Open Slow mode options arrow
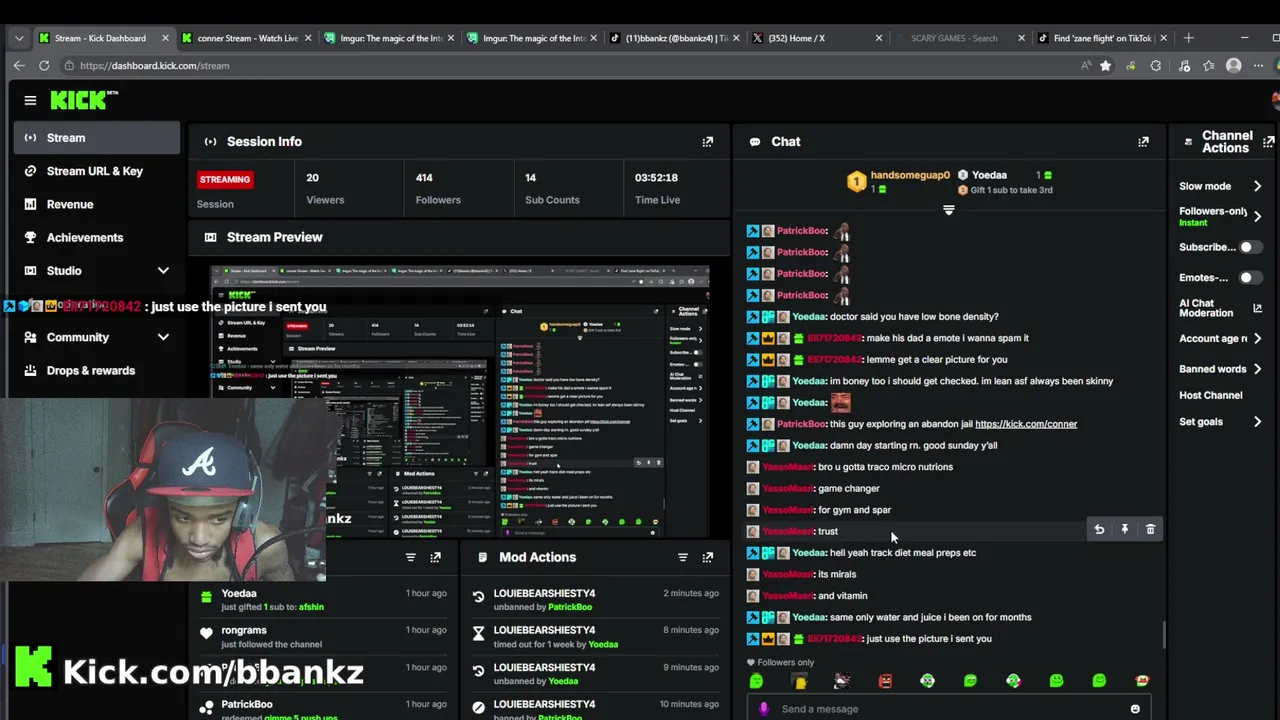 coord(1257,186)
